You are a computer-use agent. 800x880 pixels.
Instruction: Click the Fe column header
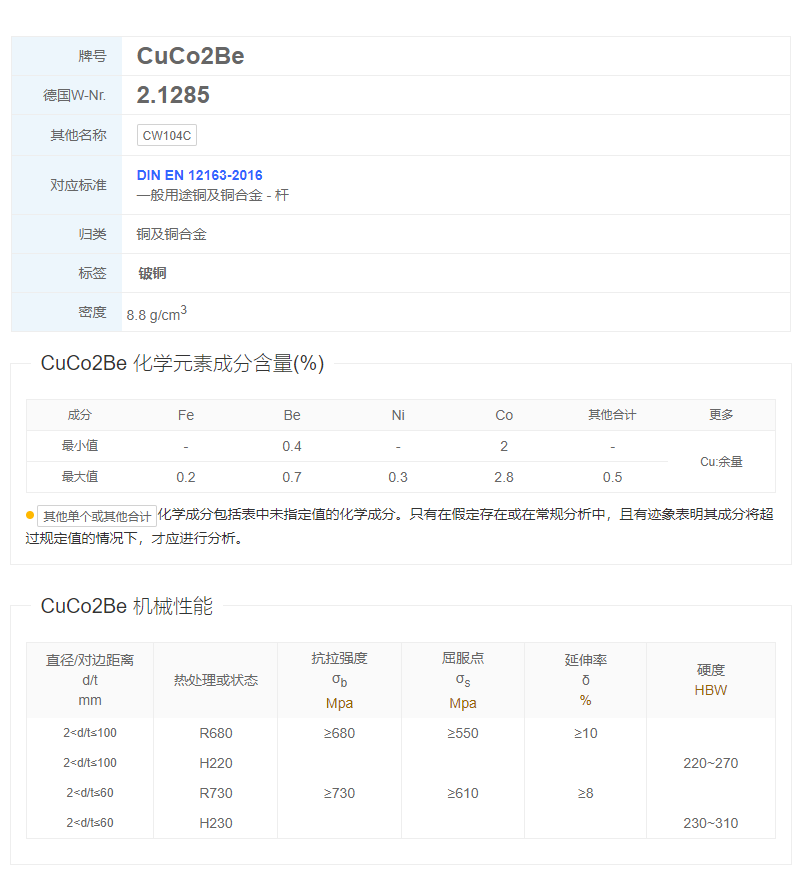(x=186, y=415)
